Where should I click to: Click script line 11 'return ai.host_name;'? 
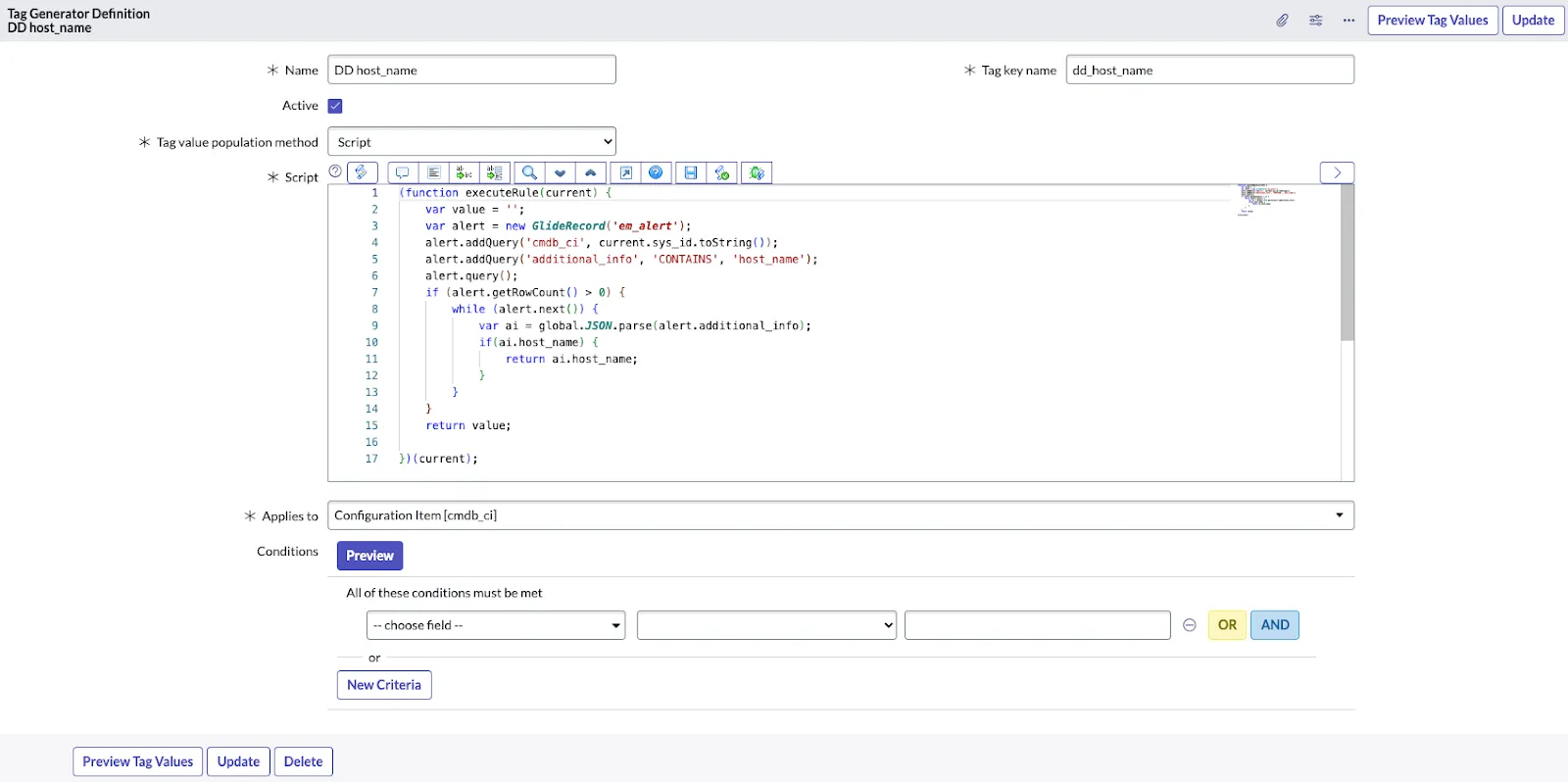[x=571, y=359]
